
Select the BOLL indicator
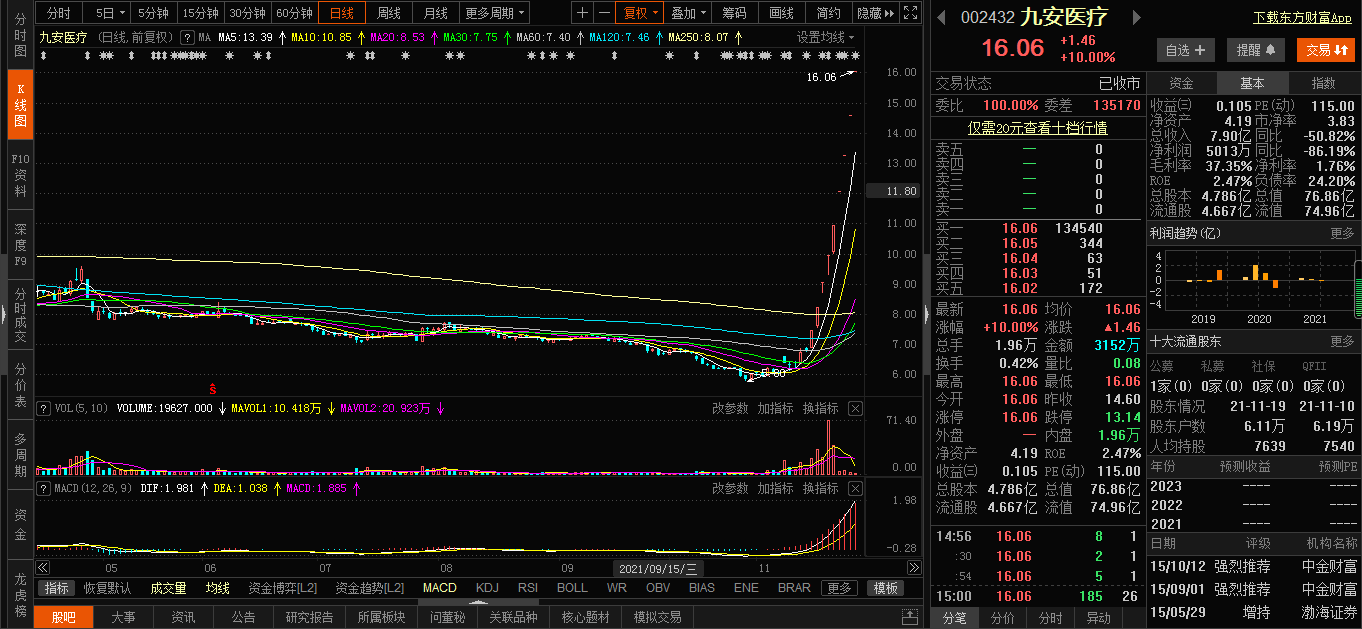572,588
